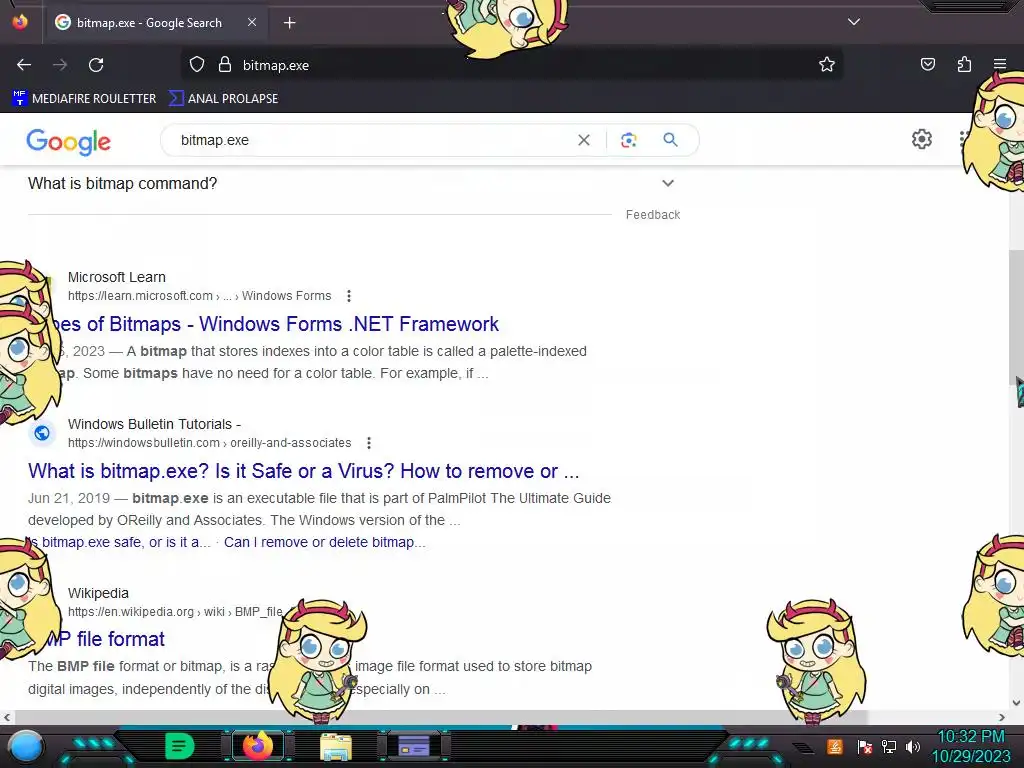Open the purple window app on taskbar
This screenshot has height=768, width=1024.
pyautogui.click(x=413, y=746)
